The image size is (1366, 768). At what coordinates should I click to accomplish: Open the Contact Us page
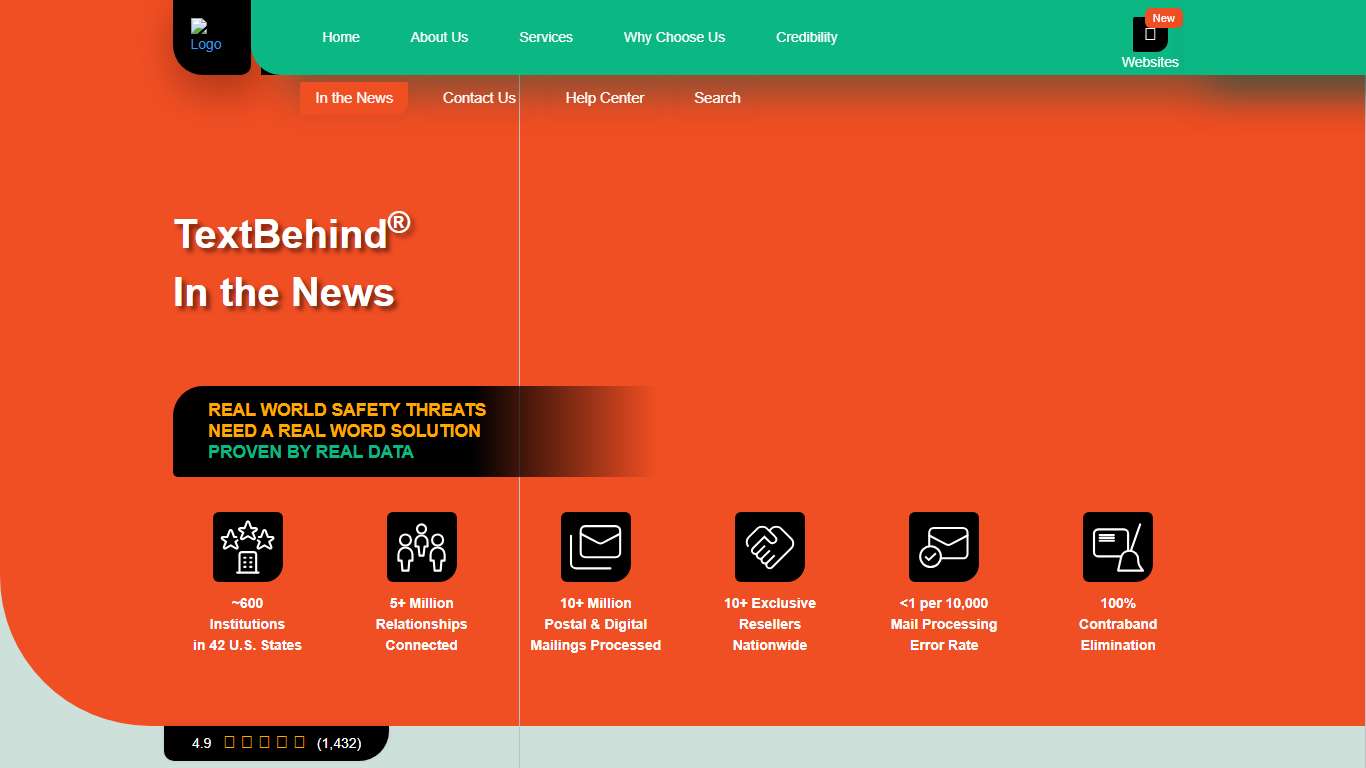click(x=479, y=98)
